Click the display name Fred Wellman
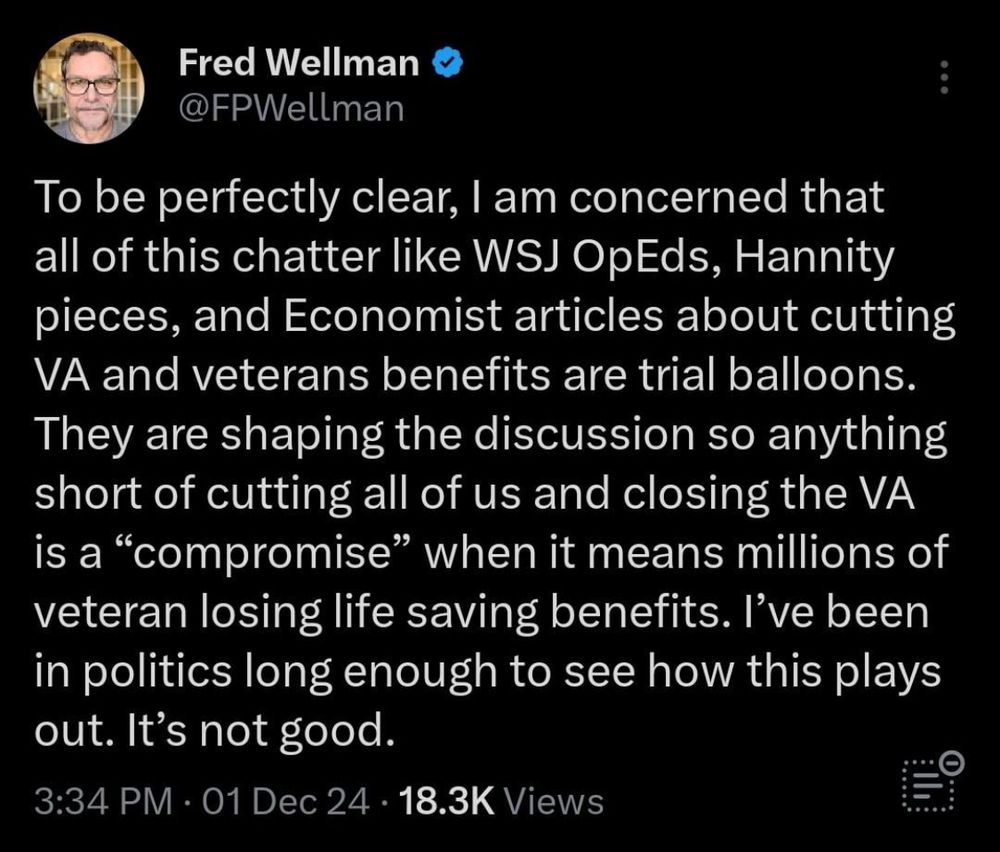The image size is (1000, 852). [299, 66]
